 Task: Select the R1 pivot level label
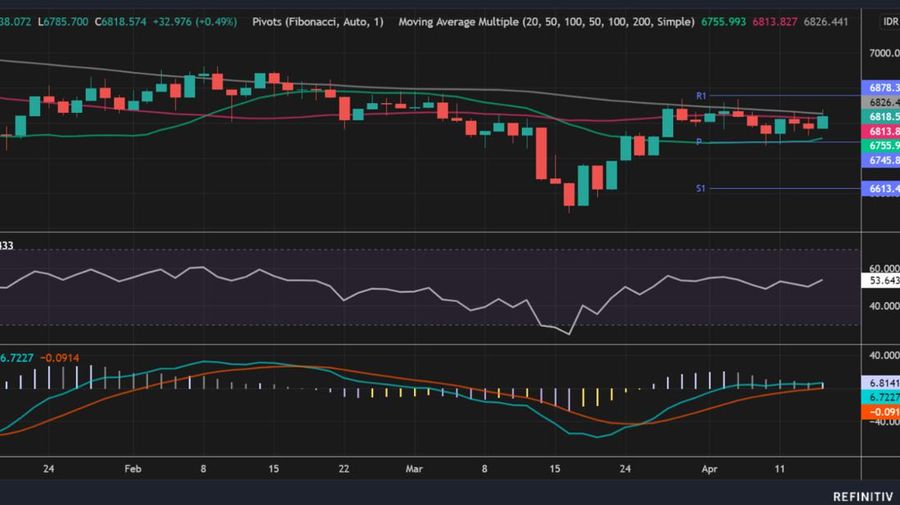pyautogui.click(x=701, y=96)
